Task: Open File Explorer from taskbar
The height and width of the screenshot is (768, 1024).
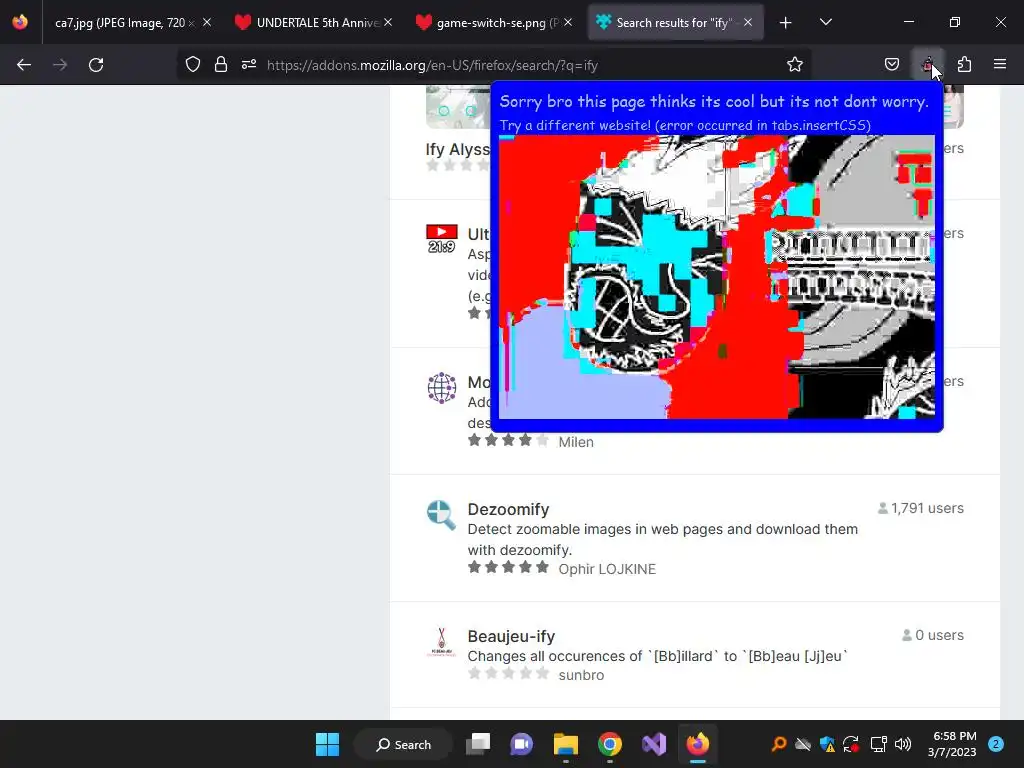Action: 566,744
